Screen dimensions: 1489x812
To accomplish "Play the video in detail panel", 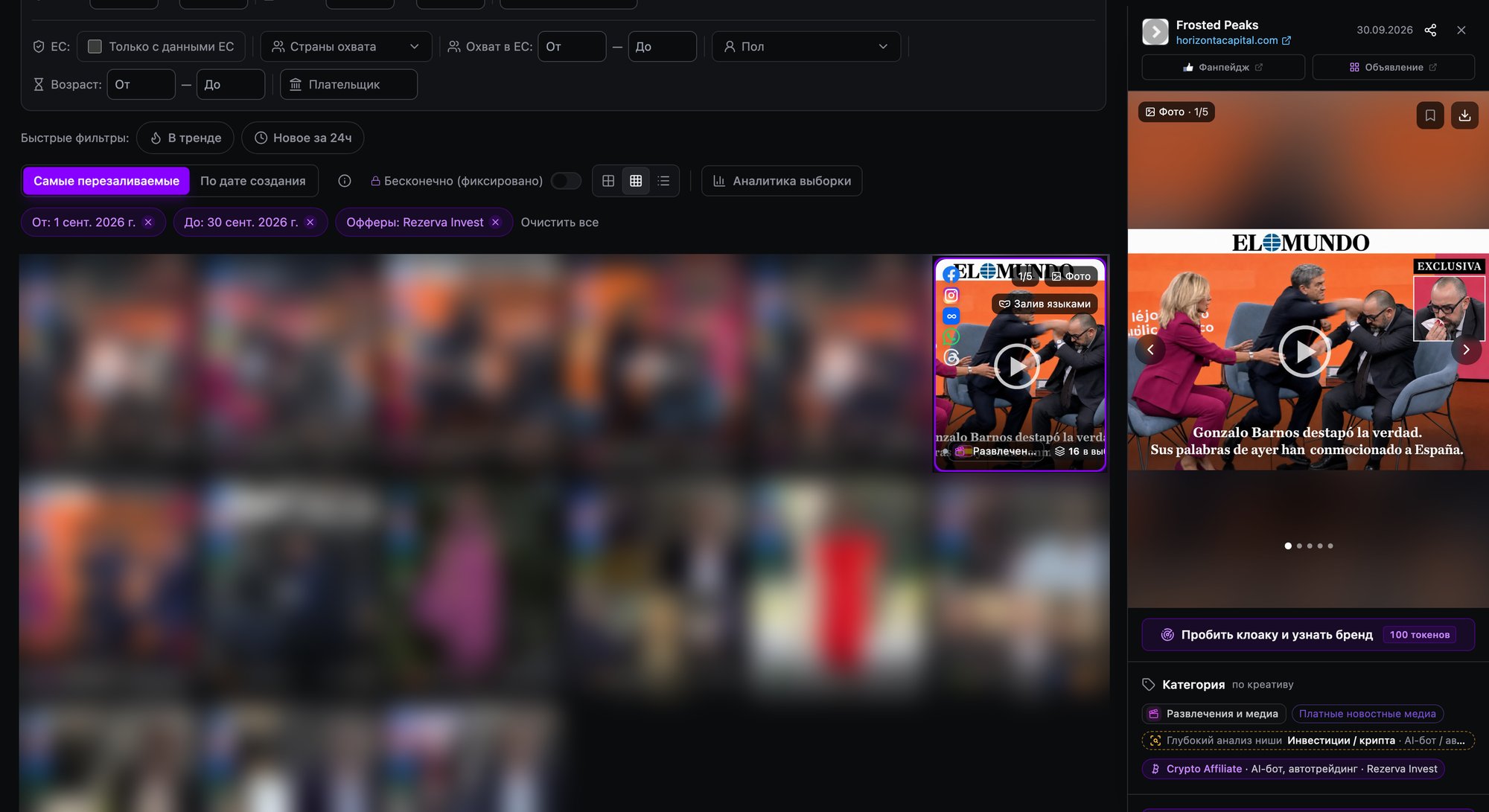I will (1304, 351).
